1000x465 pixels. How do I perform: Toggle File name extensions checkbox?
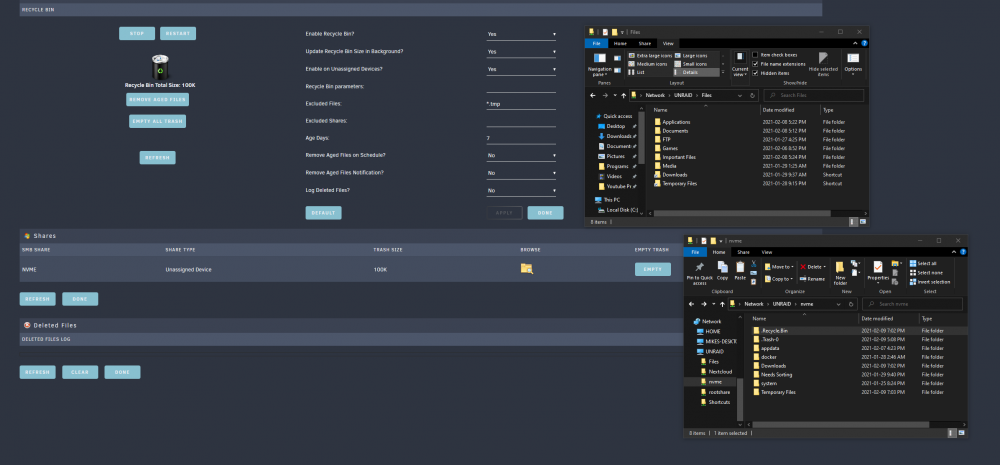755,64
